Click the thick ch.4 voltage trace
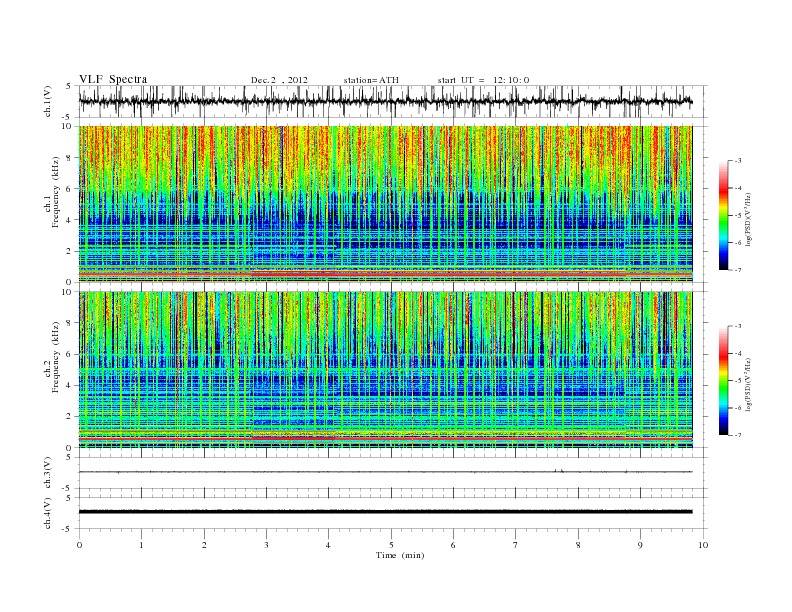Screen dimensions: 792x612 click(x=386, y=512)
